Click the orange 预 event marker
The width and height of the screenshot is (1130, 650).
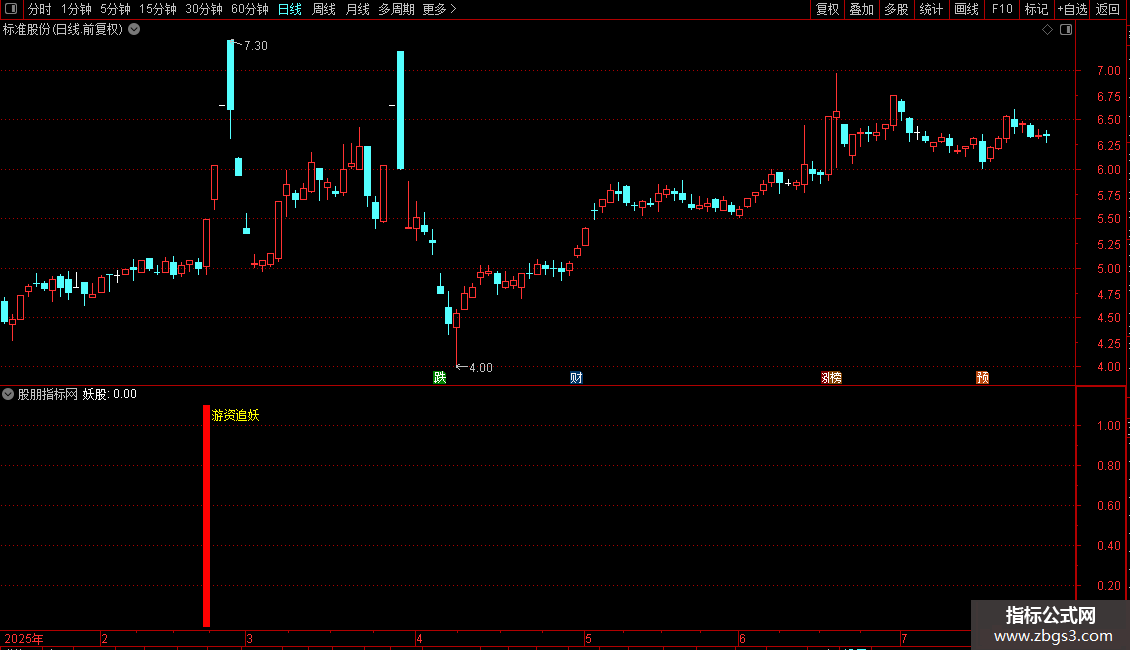coord(982,377)
